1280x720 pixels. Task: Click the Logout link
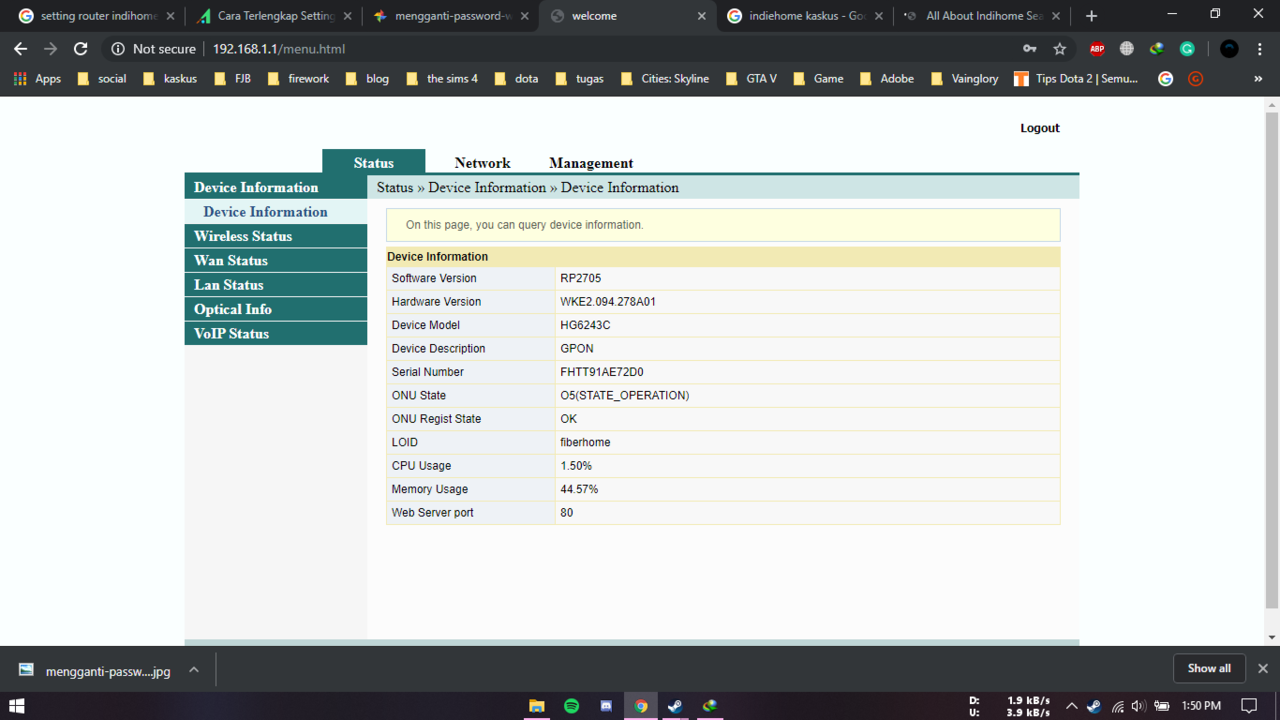coord(1039,128)
